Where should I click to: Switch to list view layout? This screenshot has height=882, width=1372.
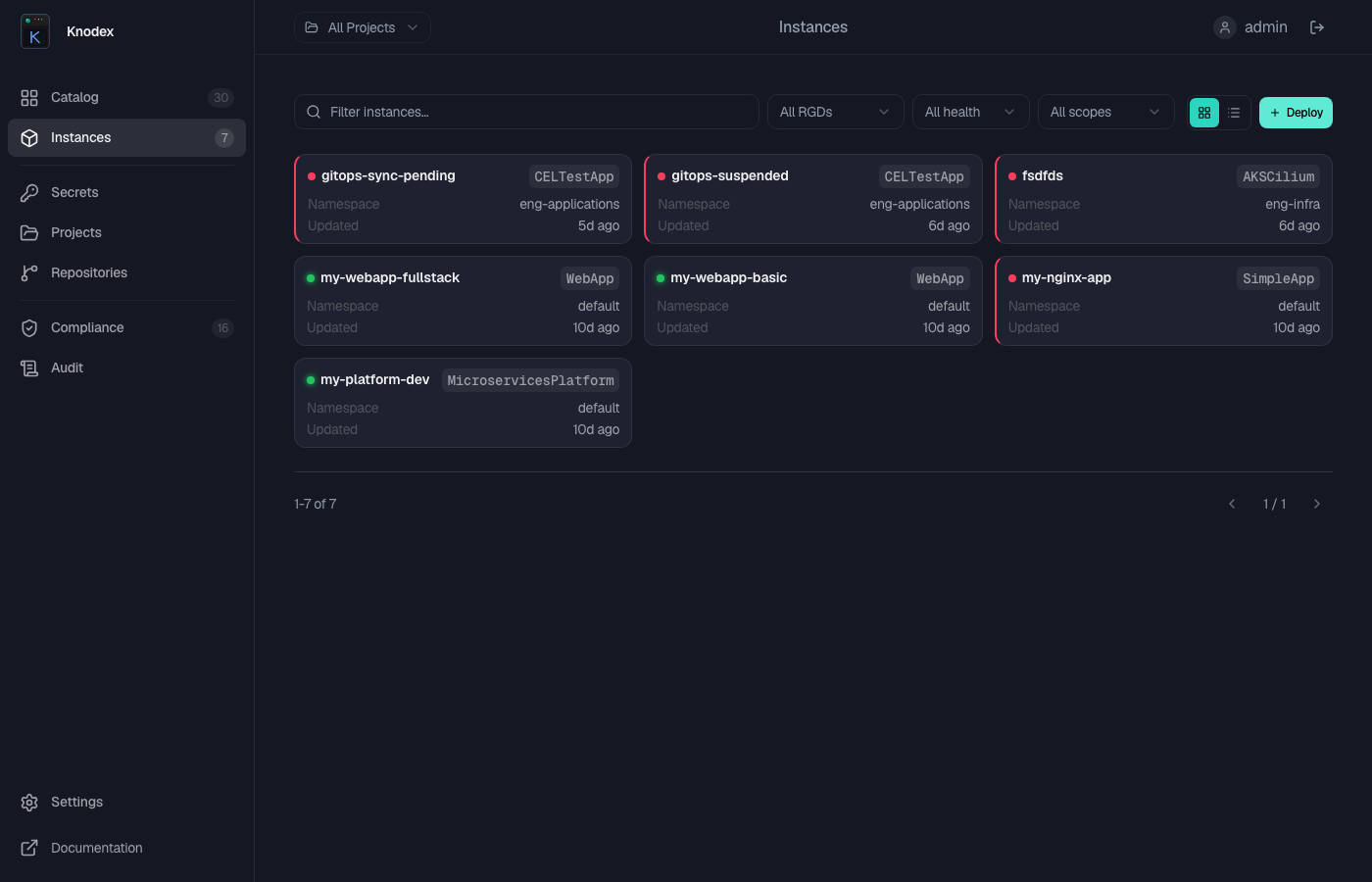pyautogui.click(x=1234, y=112)
